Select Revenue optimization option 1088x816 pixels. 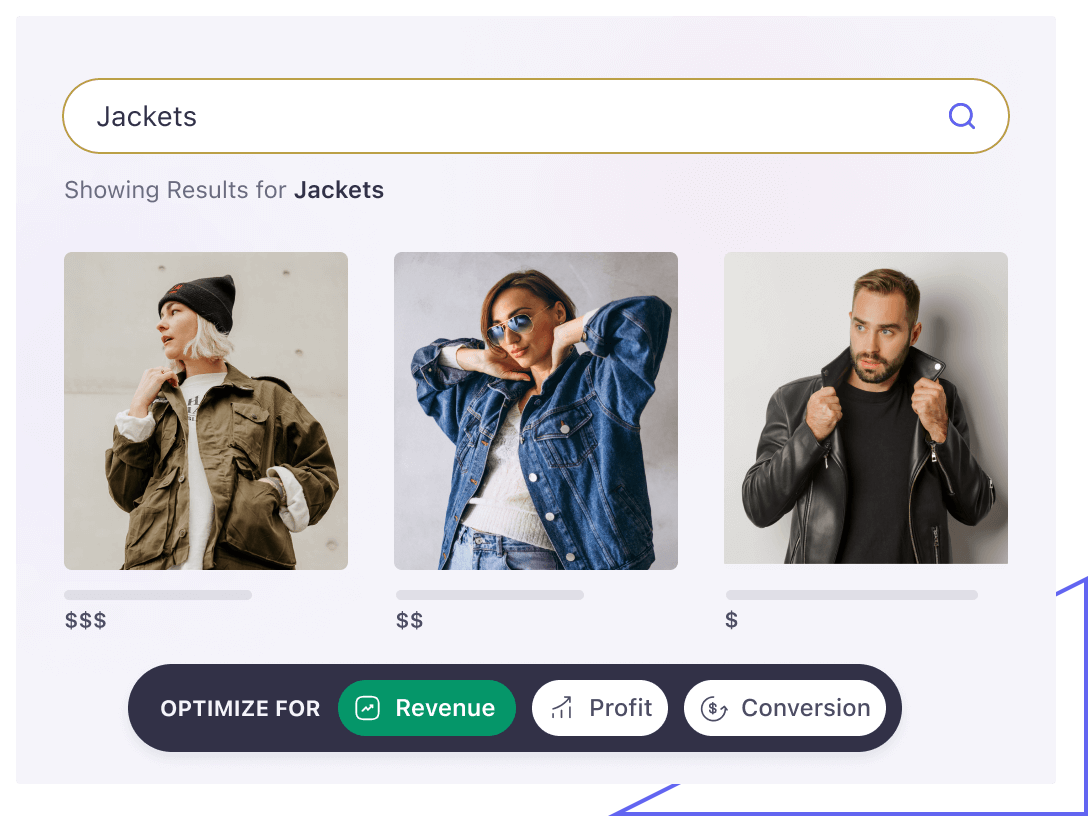pyautogui.click(x=427, y=708)
